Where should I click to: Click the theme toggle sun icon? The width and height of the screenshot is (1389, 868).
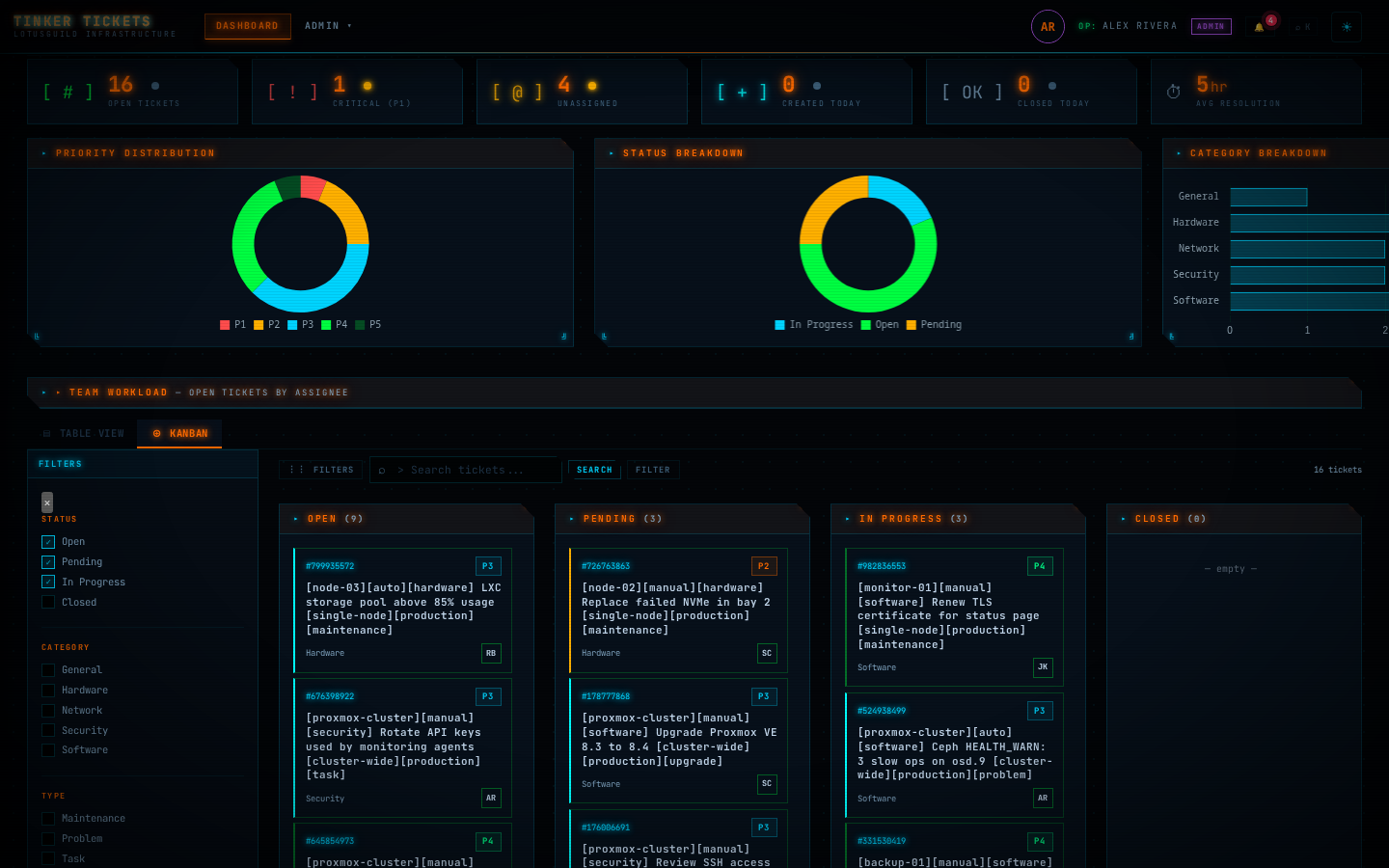pos(1347,27)
